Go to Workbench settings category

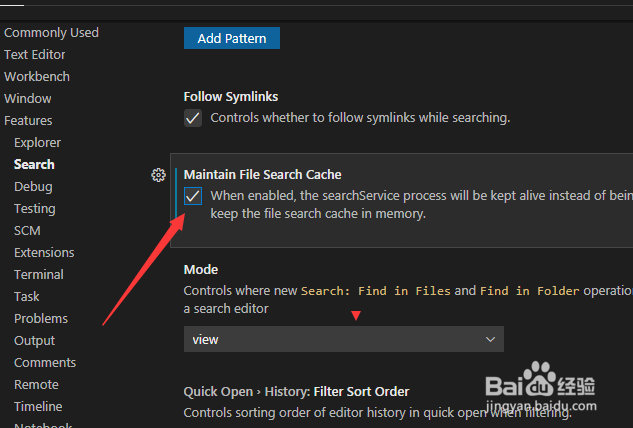pos(37,76)
